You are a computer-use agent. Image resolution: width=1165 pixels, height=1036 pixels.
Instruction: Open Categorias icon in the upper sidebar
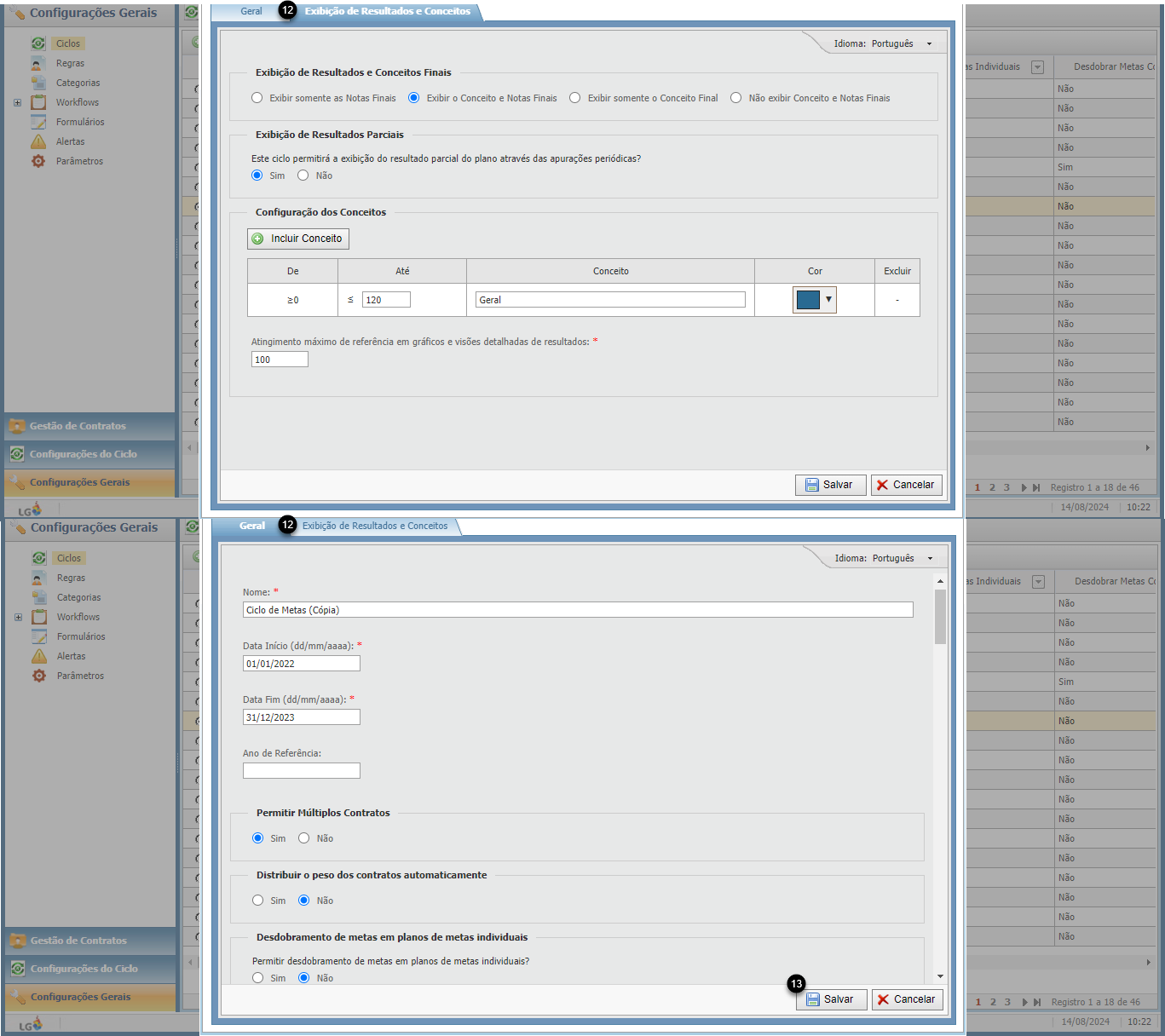click(x=38, y=83)
